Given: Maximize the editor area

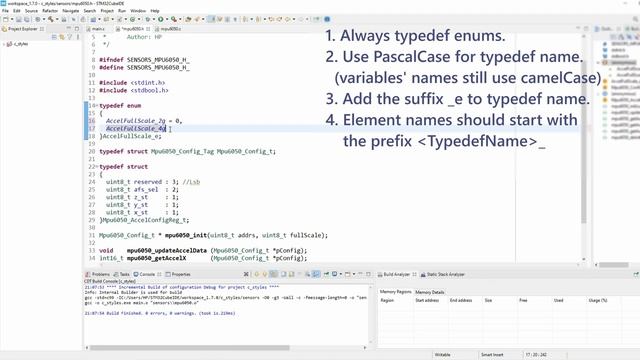Looking at the screenshot, I should [586, 29].
